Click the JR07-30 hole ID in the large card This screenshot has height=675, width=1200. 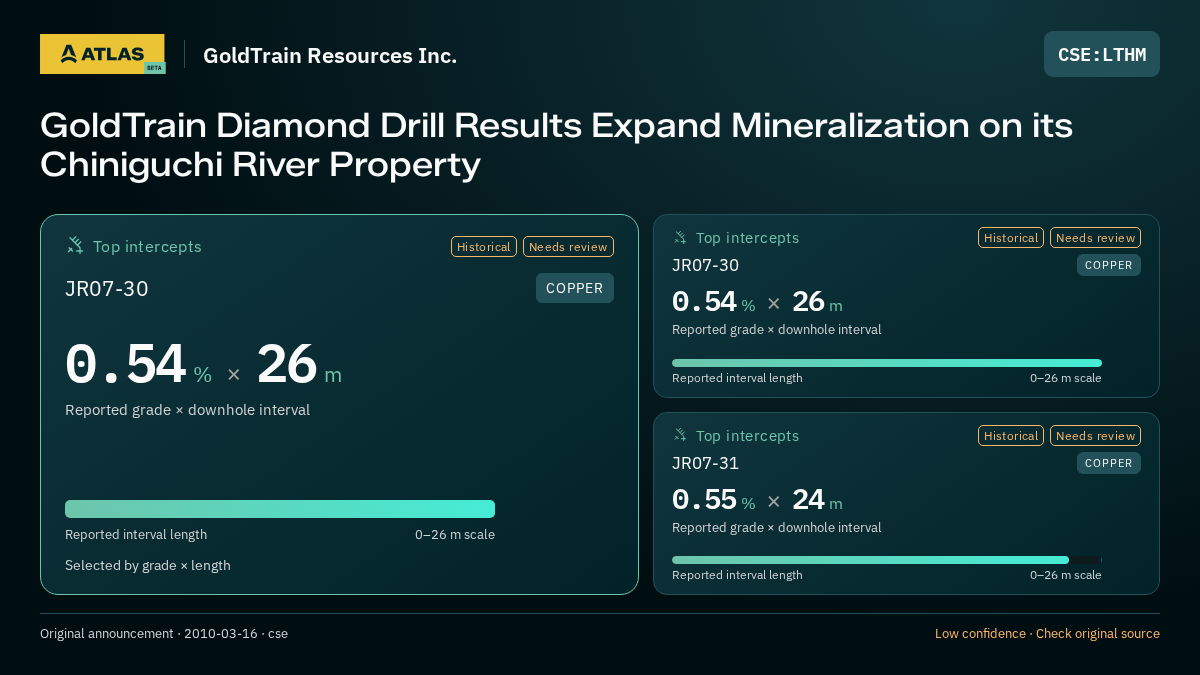[107, 289]
